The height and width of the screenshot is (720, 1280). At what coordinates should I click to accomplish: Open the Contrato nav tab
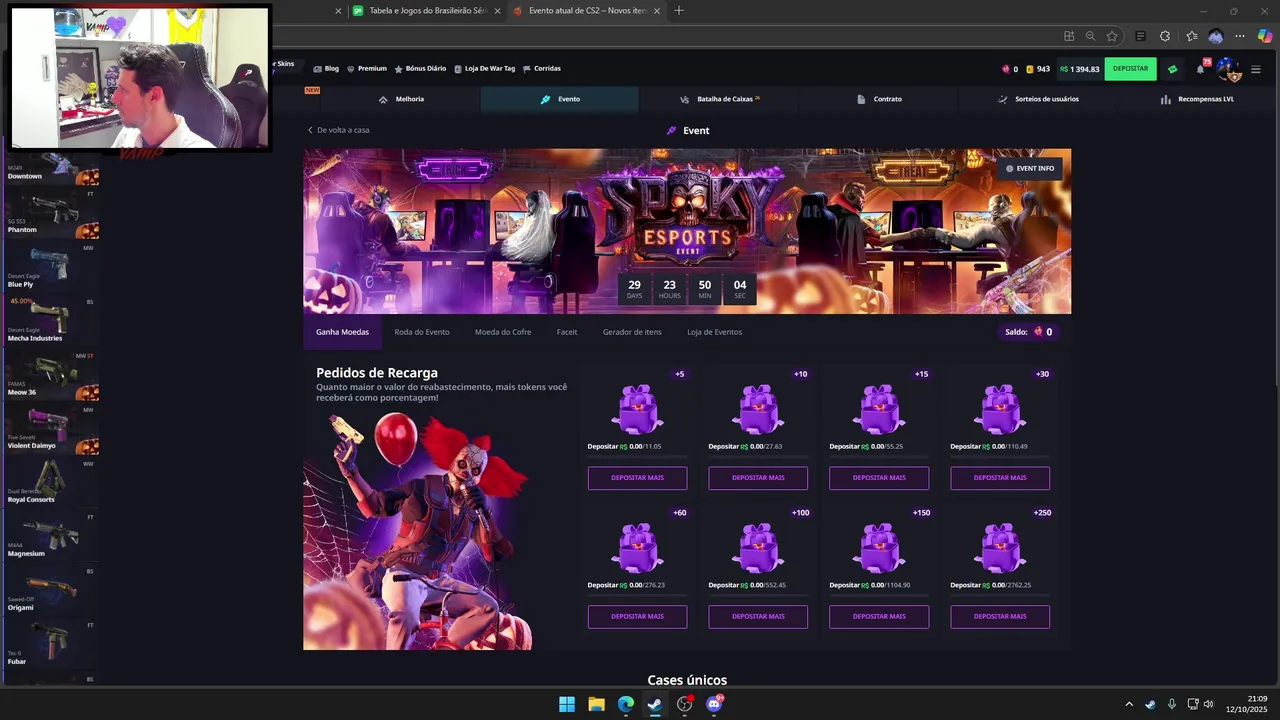(x=879, y=99)
